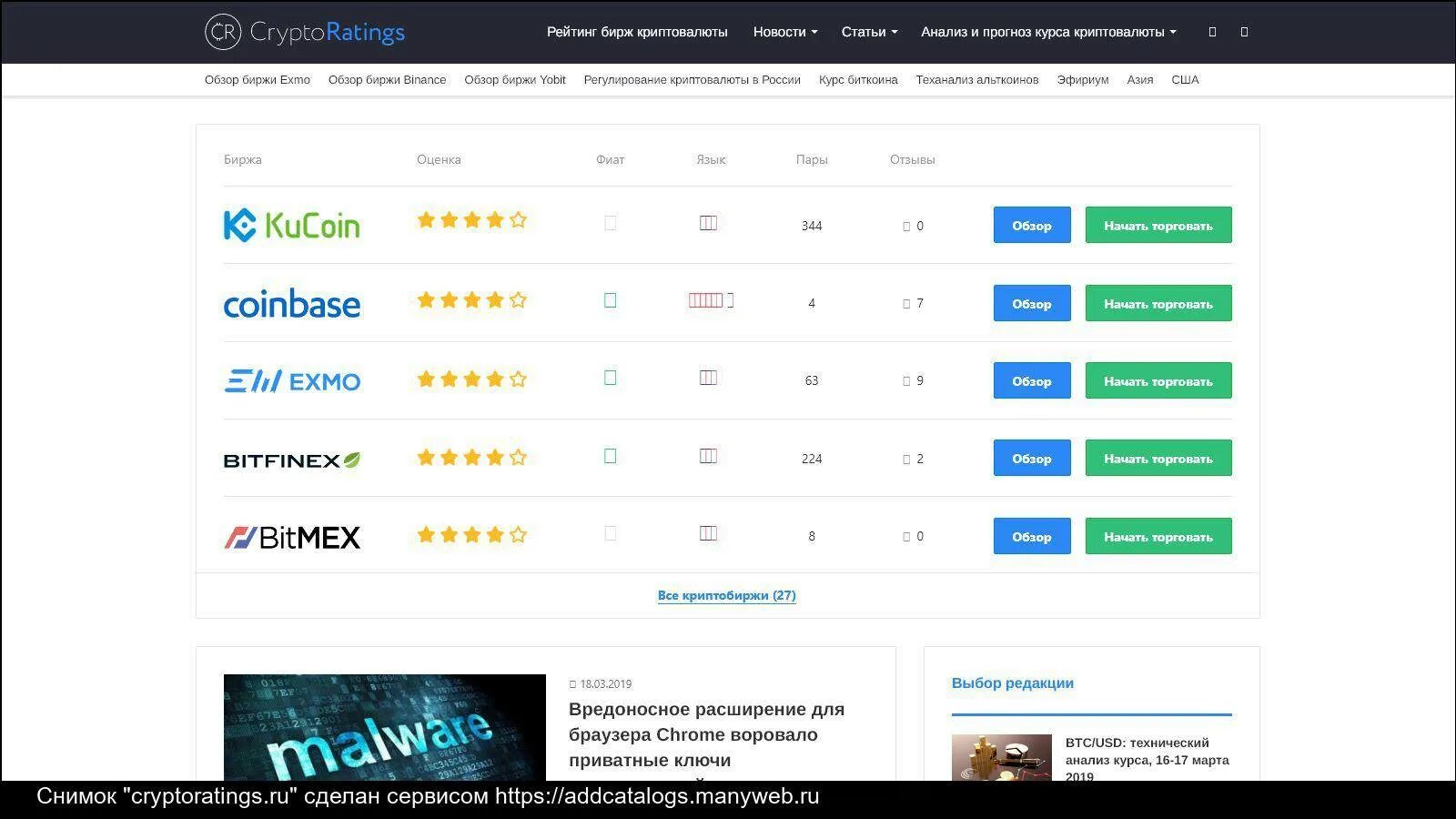Screen dimensions: 1456x819
Task: Click last icon in top header
Action: [1244, 32]
